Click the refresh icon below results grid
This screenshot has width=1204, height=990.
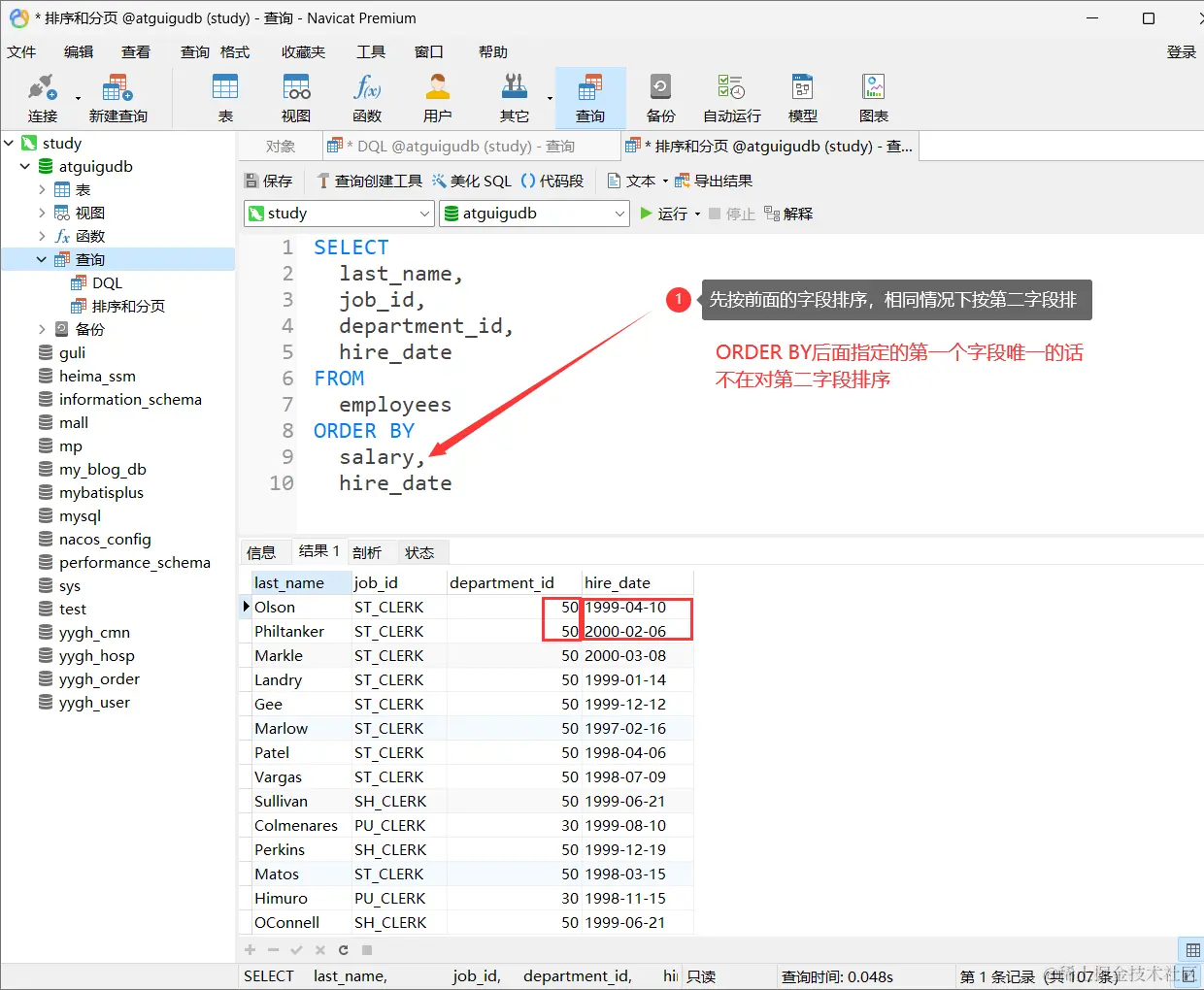344,950
